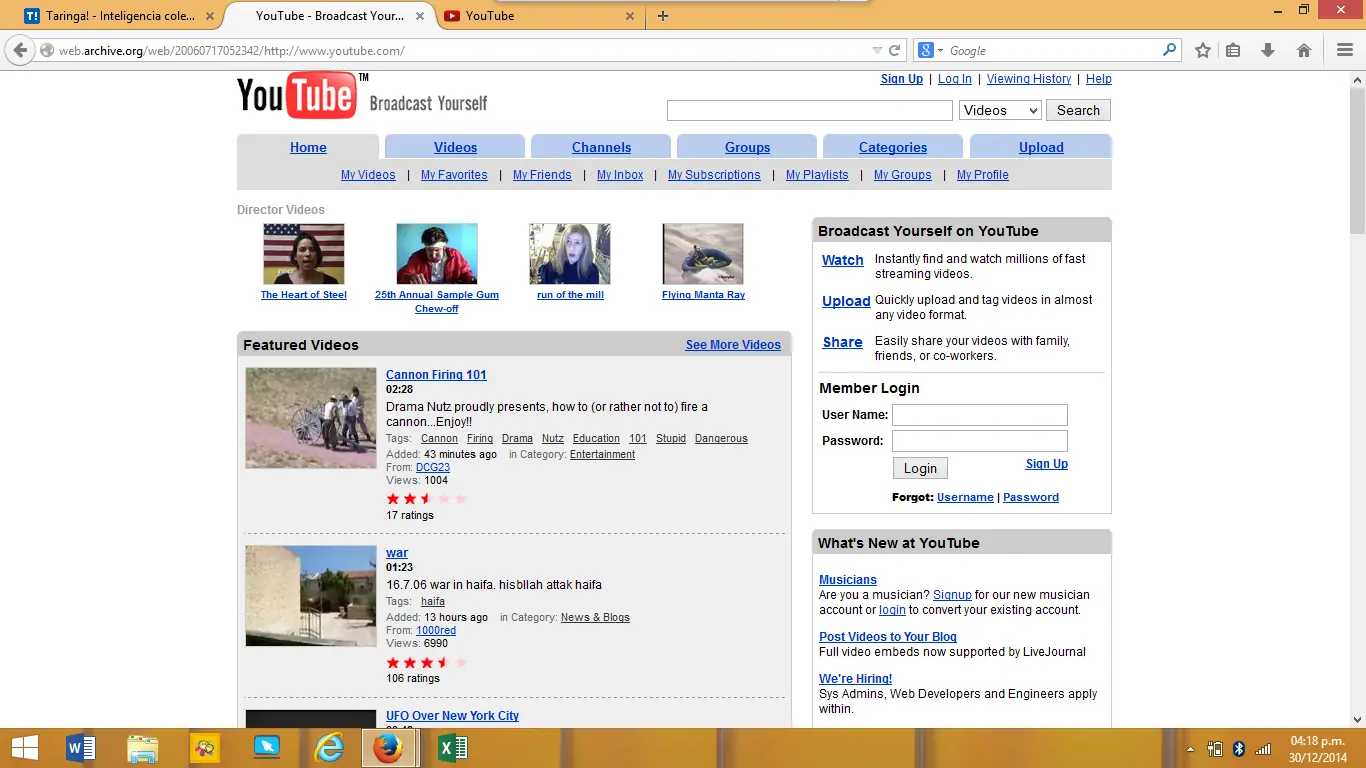Open the Firefox hamburger menu
Image resolution: width=1366 pixels, height=768 pixels.
pyautogui.click(x=1345, y=50)
